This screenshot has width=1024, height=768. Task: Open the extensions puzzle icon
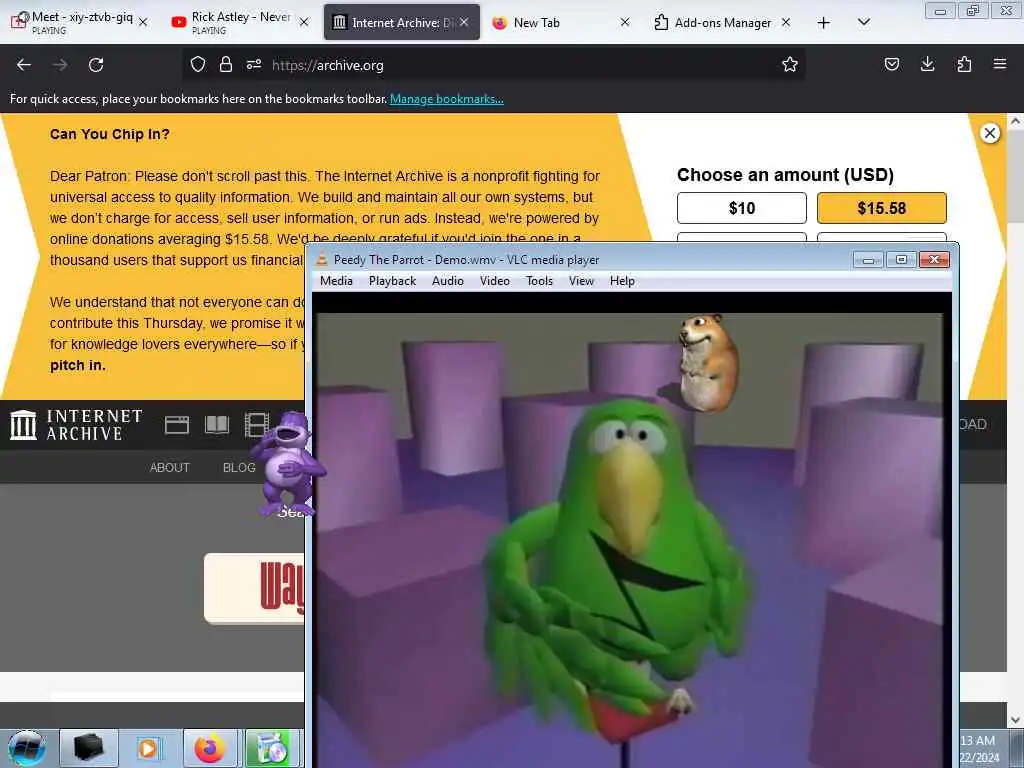(964, 64)
